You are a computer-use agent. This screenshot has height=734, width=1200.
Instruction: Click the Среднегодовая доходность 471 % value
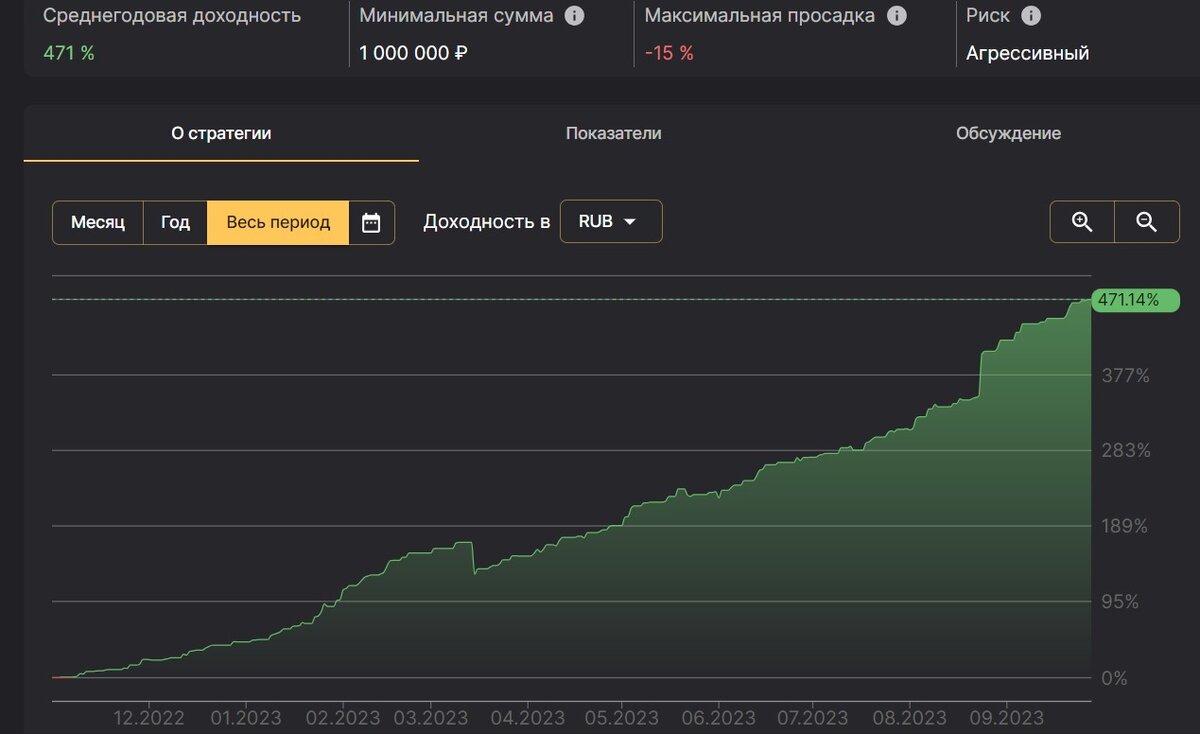tap(69, 53)
